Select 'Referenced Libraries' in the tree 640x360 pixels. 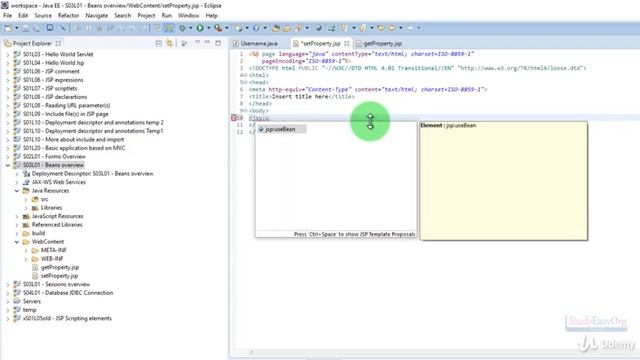point(57,224)
